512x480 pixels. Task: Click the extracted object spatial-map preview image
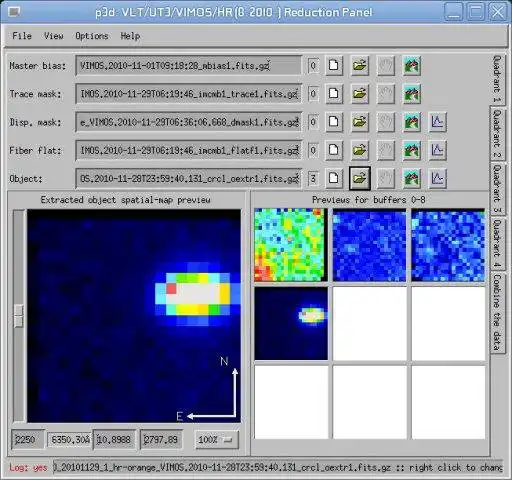(134, 316)
